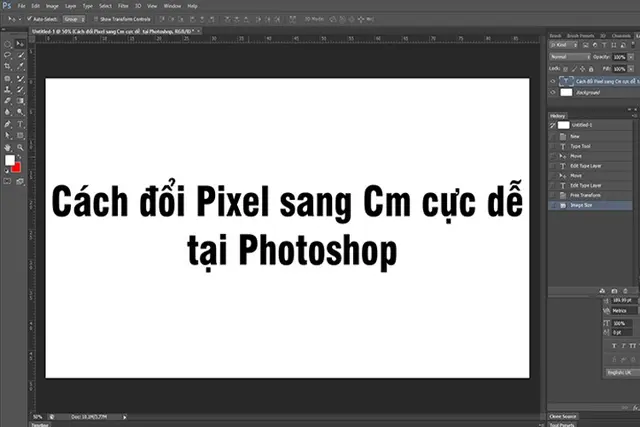Filter layers by pixel layer icon
The image size is (640, 427).
pos(585,45)
